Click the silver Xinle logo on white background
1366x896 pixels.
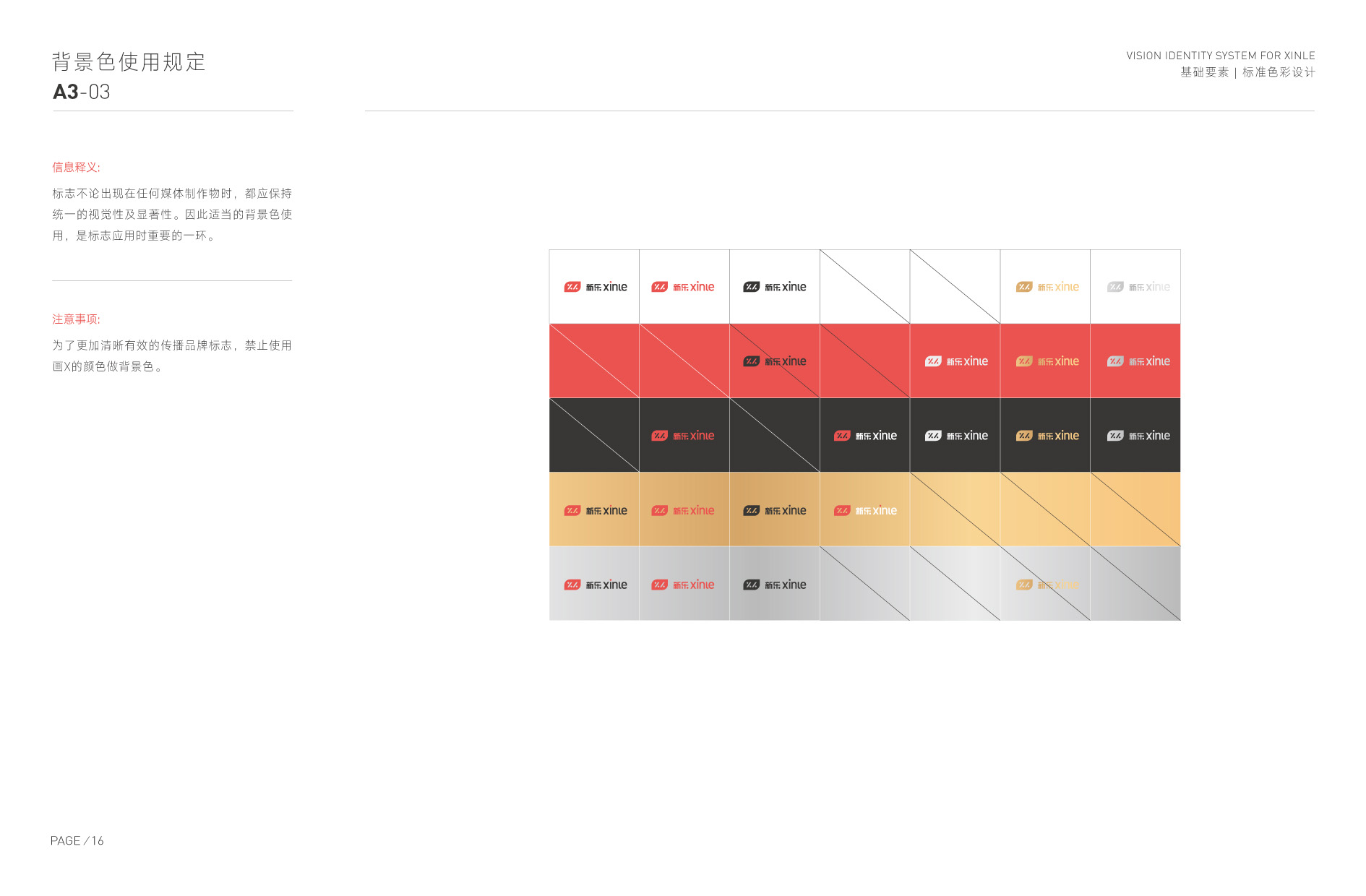click(1139, 287)
